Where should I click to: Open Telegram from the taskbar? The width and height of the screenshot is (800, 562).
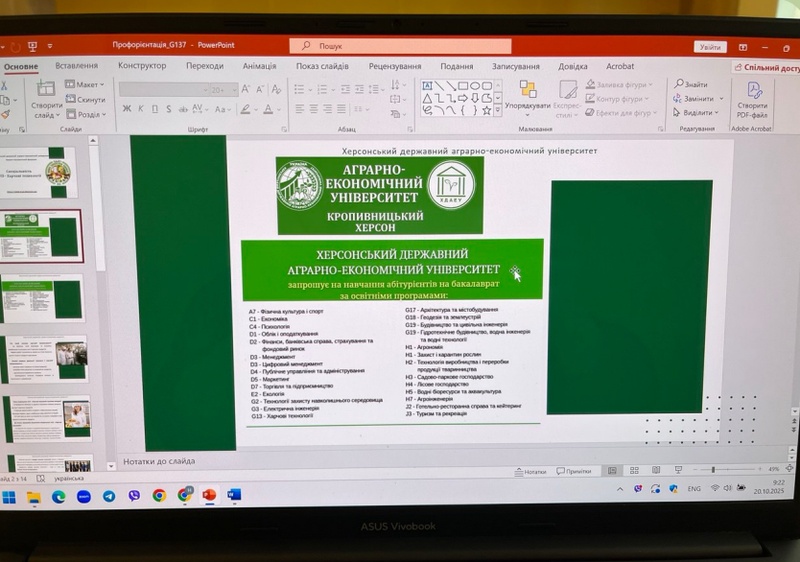pos(108,496)
